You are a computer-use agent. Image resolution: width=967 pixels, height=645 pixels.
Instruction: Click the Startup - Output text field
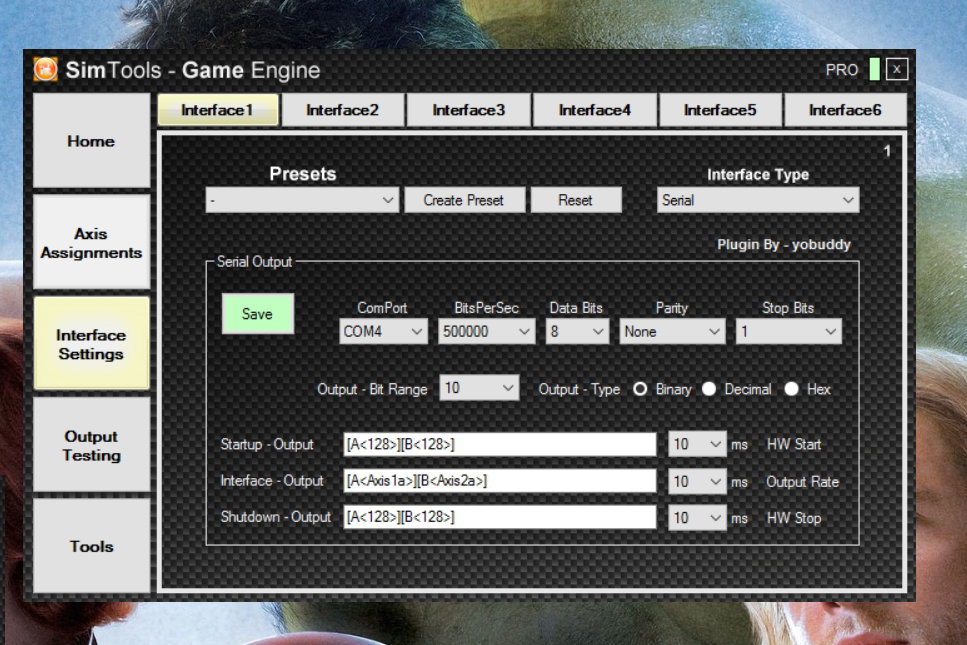pyautogui.click(x=500, y=444)
